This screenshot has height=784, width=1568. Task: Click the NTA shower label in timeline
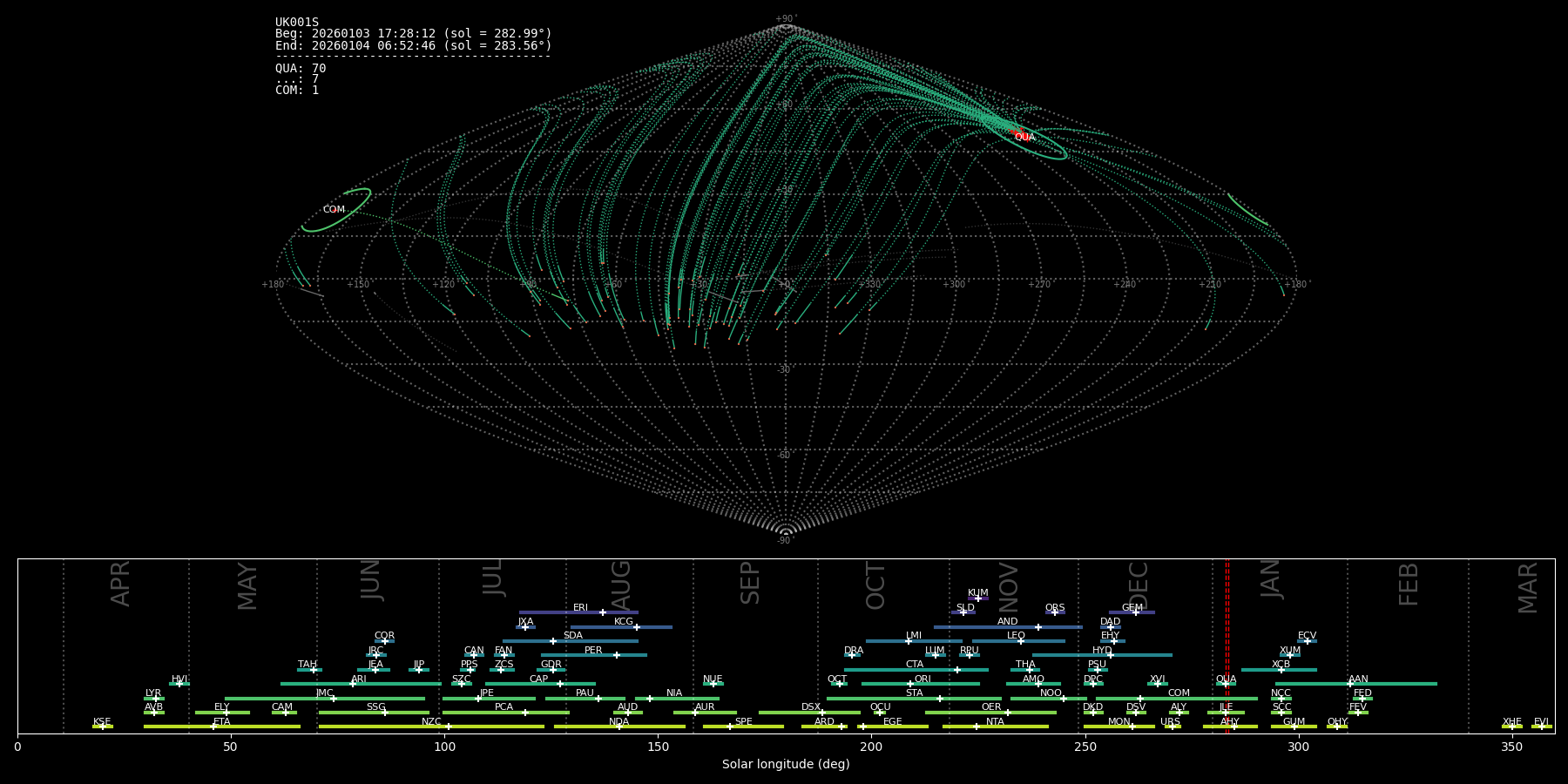click(995, 722)
